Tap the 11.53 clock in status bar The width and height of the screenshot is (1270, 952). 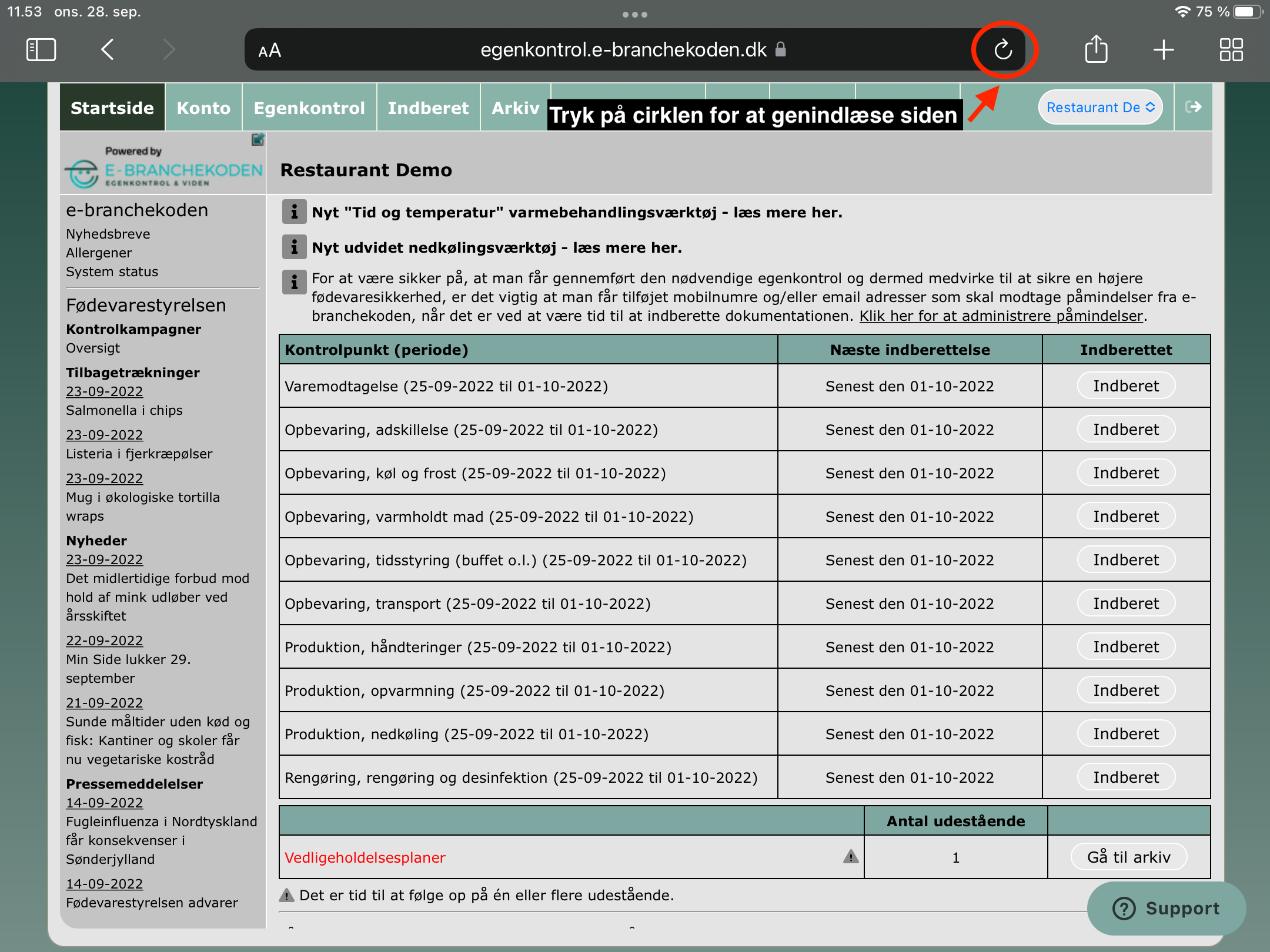[24, 12]
